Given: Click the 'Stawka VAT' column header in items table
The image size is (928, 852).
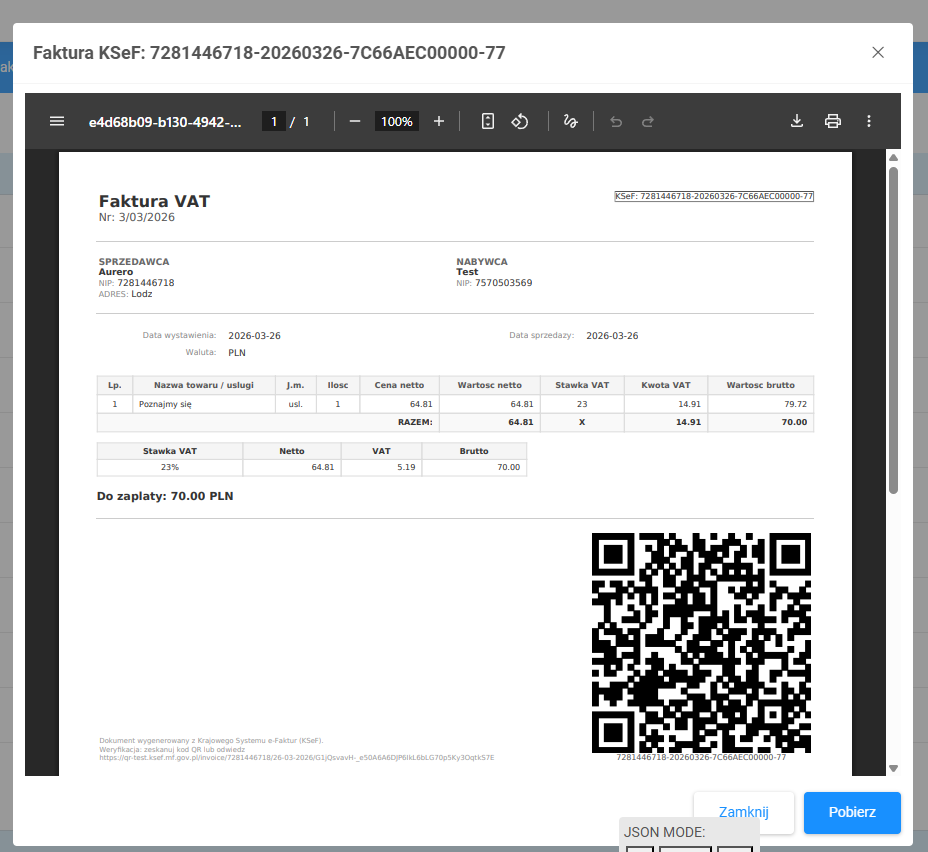Looking at the screenshot, I should [582, 385].
